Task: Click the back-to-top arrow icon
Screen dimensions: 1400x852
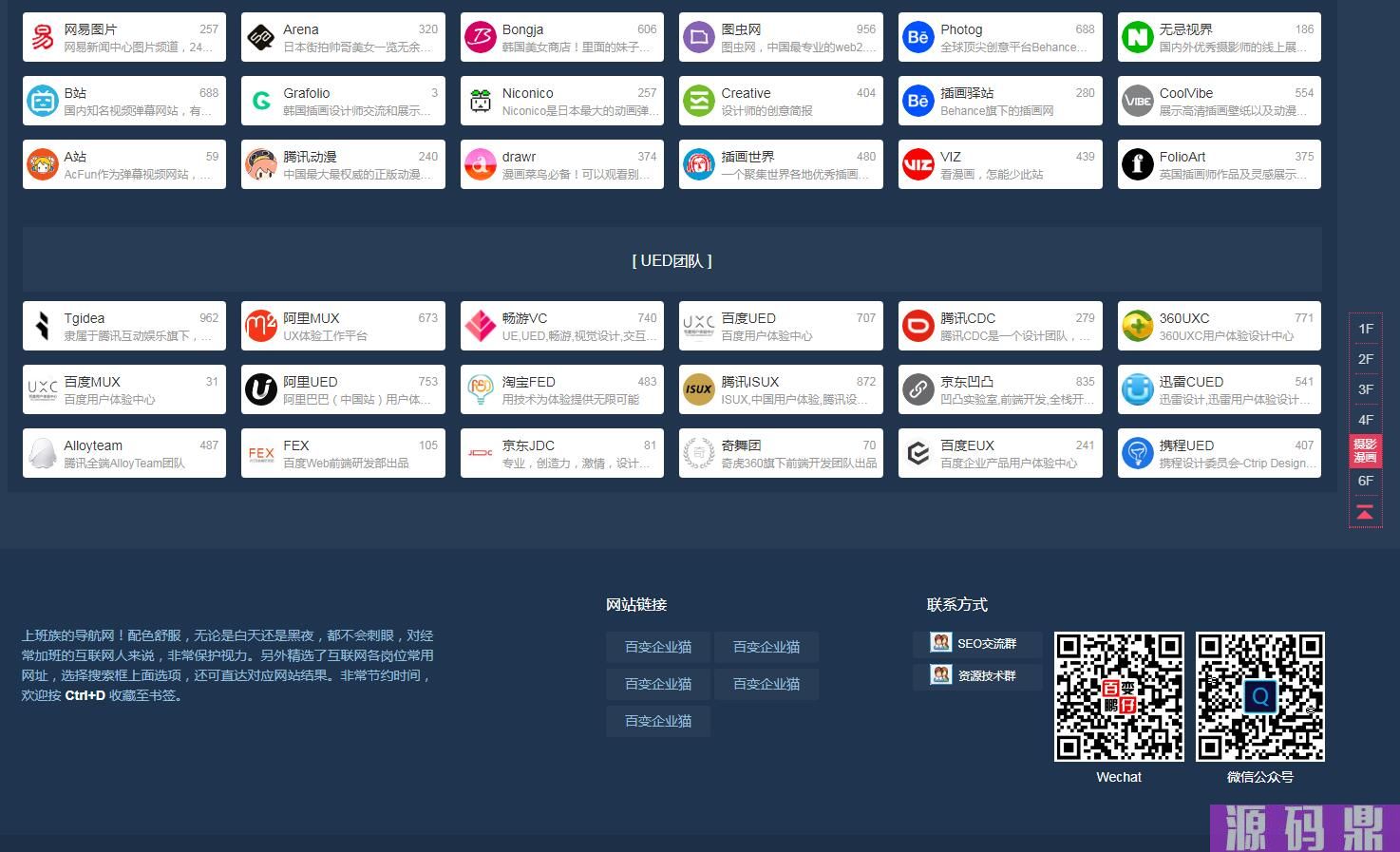Action: tap(1365, 511)
